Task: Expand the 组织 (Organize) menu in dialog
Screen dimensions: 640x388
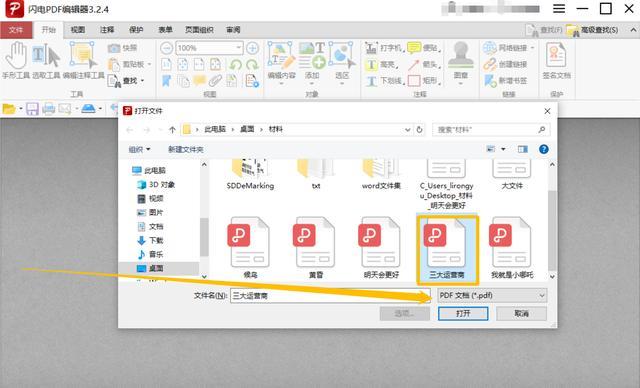Action: 140,149
